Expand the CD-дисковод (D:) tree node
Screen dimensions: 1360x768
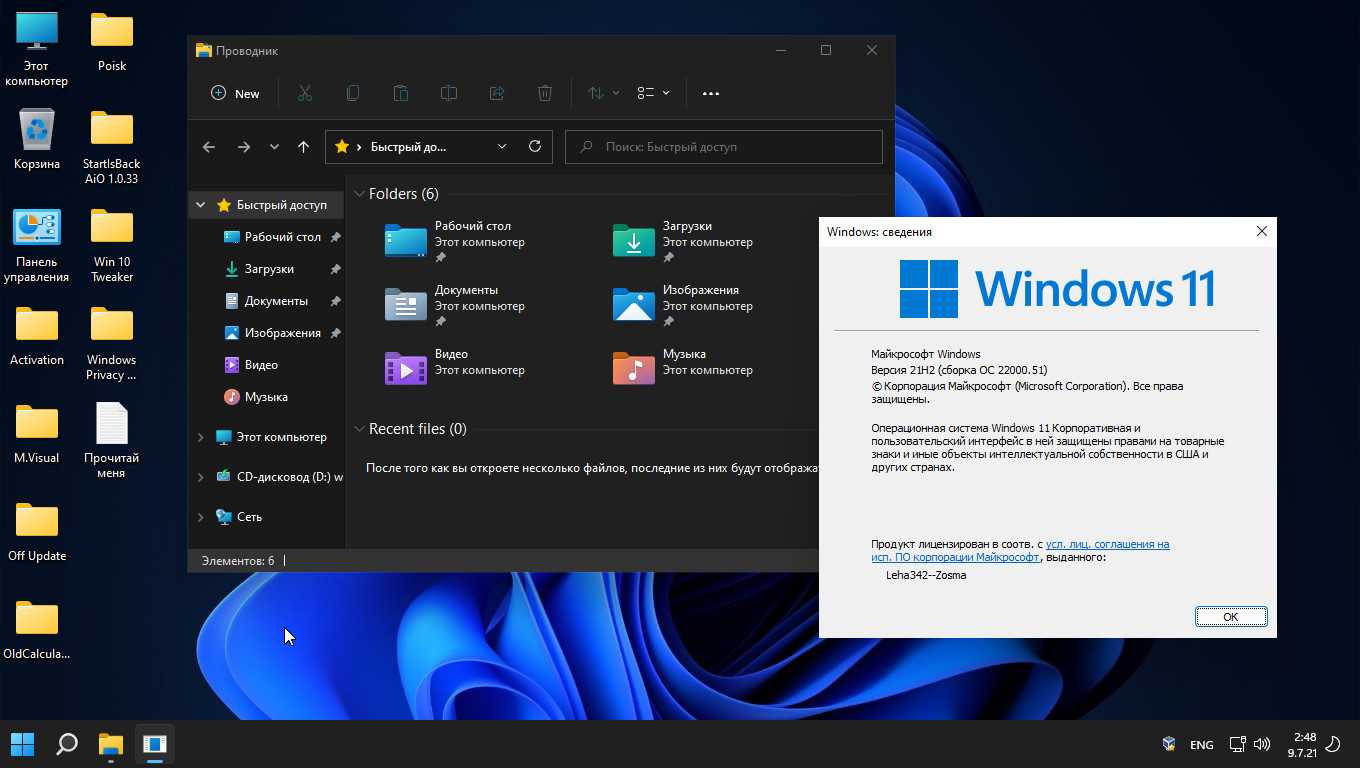click(200, 477)
